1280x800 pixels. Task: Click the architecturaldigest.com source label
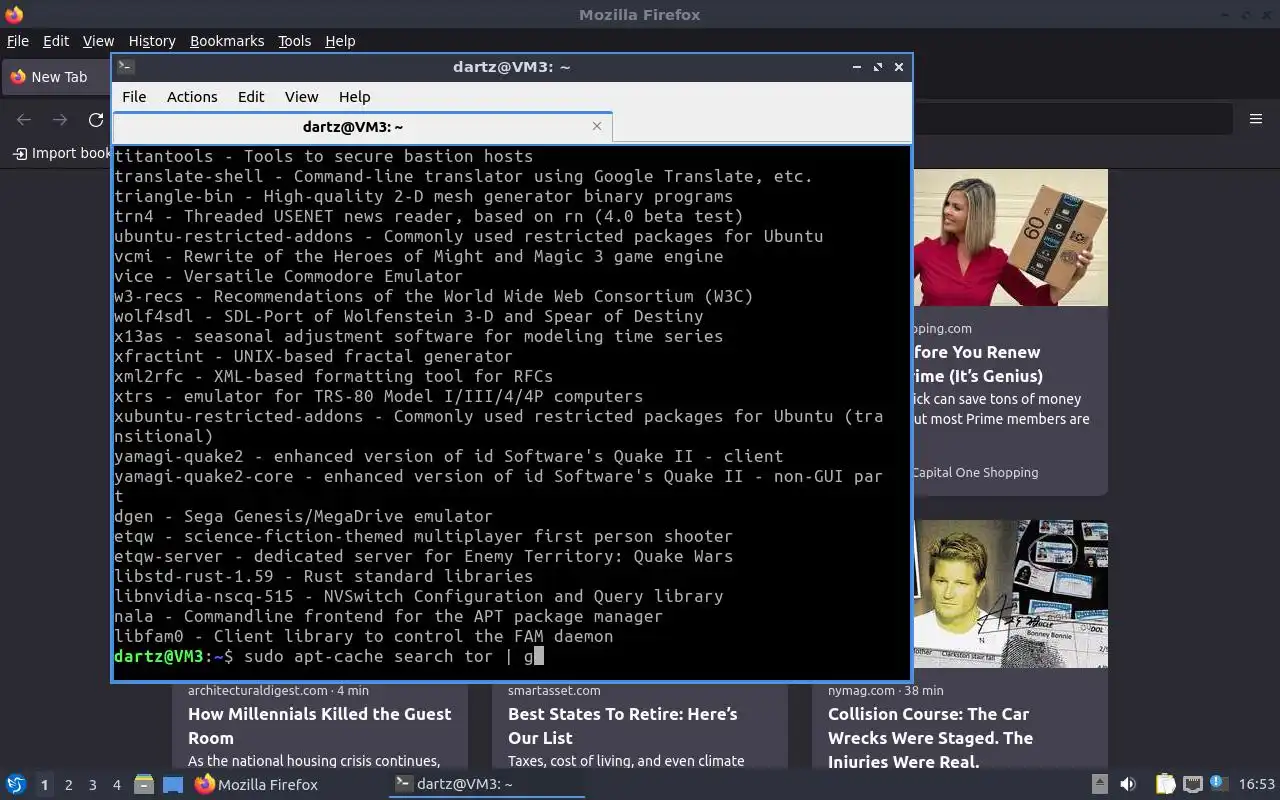pyautogui.click(x=257, y=690)
